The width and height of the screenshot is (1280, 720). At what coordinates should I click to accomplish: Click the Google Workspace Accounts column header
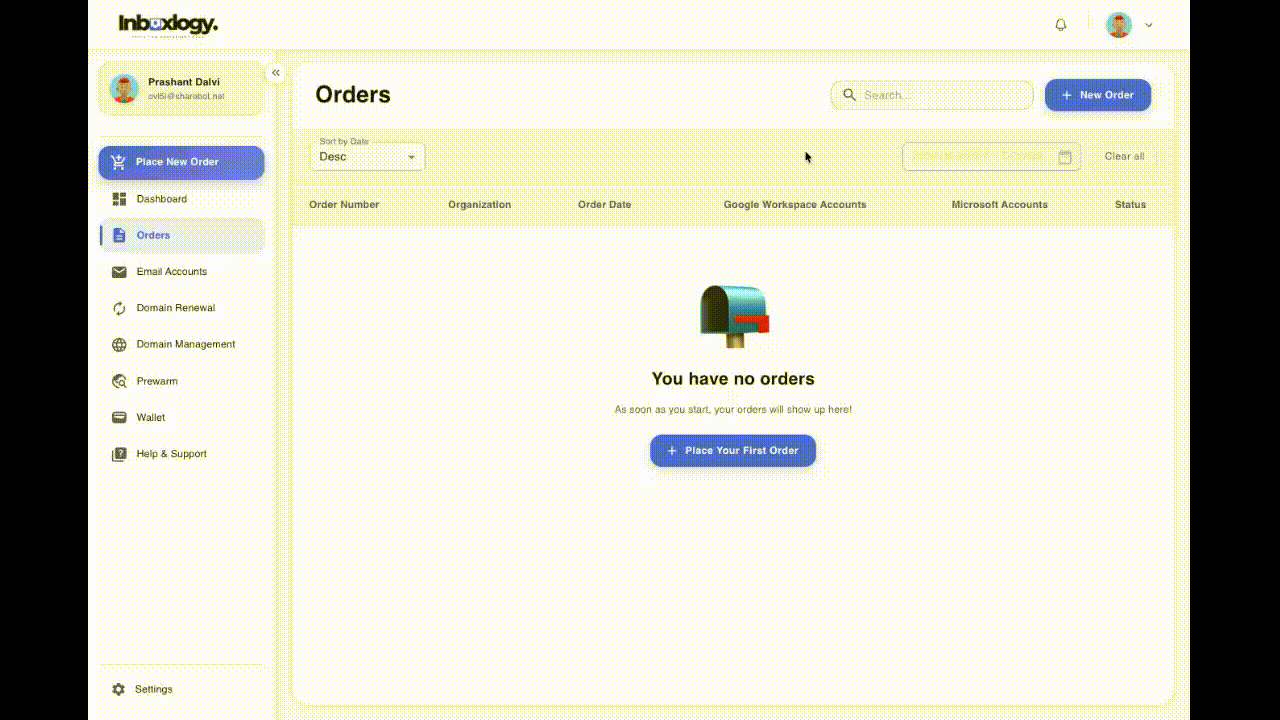click(795, 204)
